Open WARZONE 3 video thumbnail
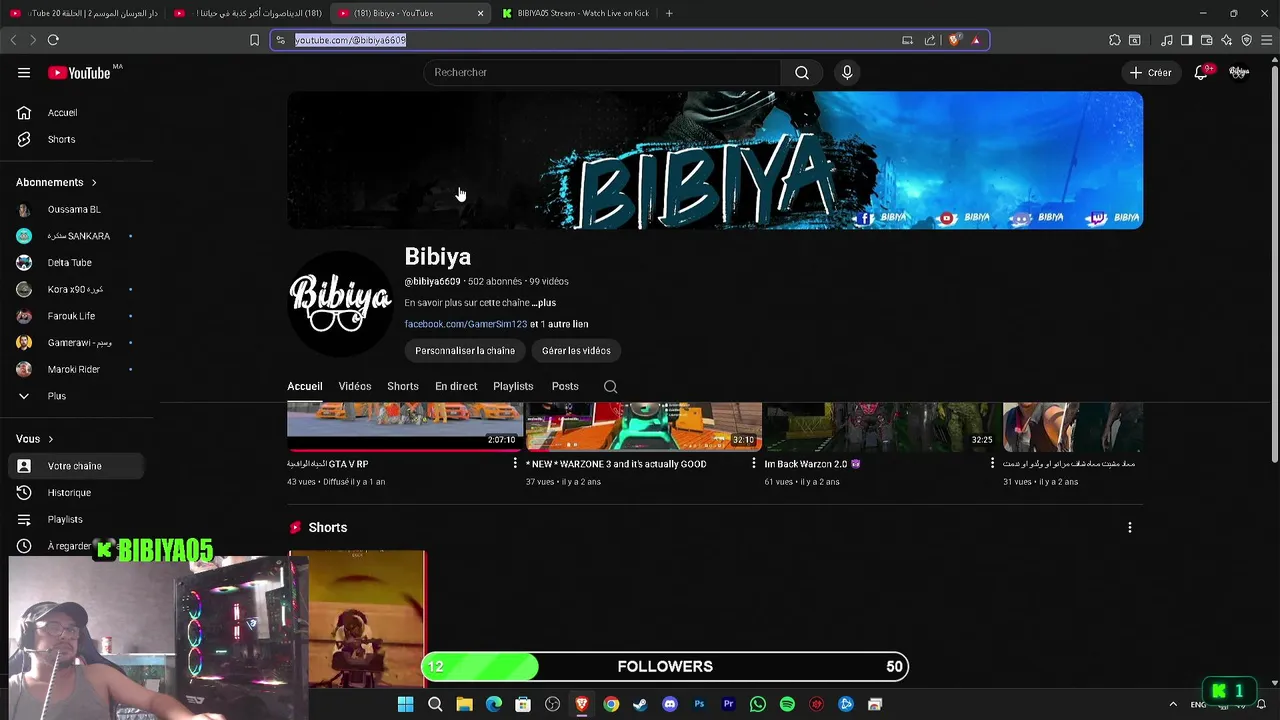Viewport: 1280px width, 720px height. [x=644, y=426]
